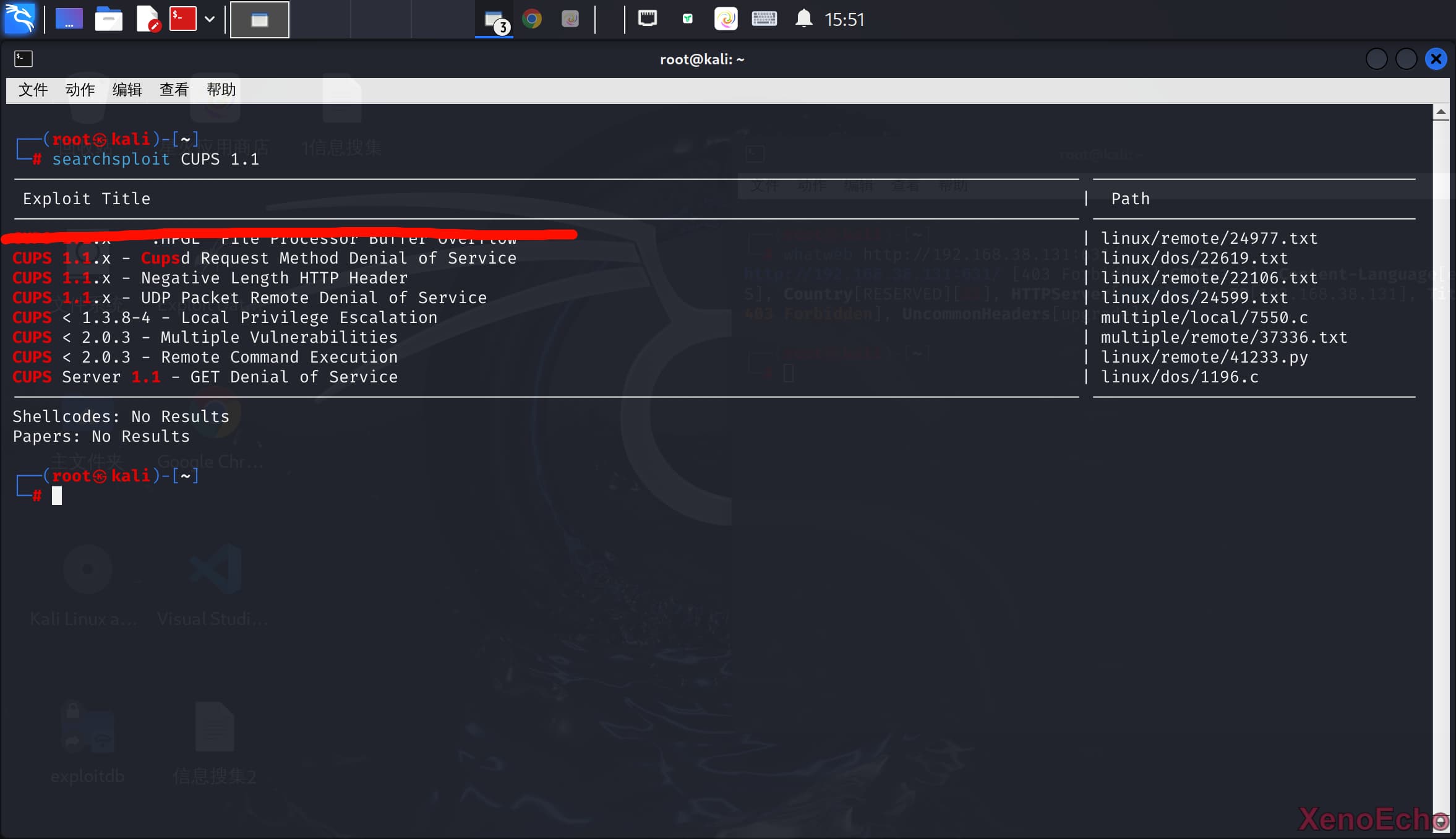Open the notifications bell icon
The image size is (1456, 839).
[803, 19]
